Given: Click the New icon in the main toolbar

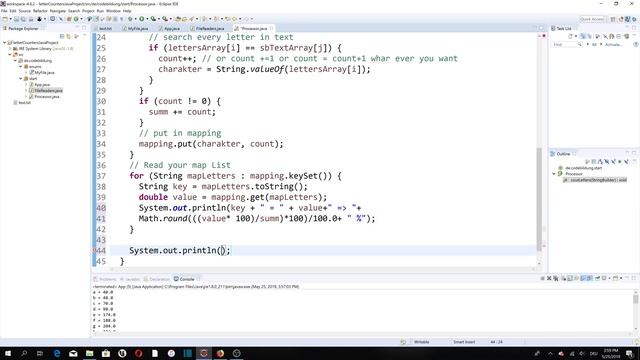Looking at the screenshot, I should tap(4, 19).
